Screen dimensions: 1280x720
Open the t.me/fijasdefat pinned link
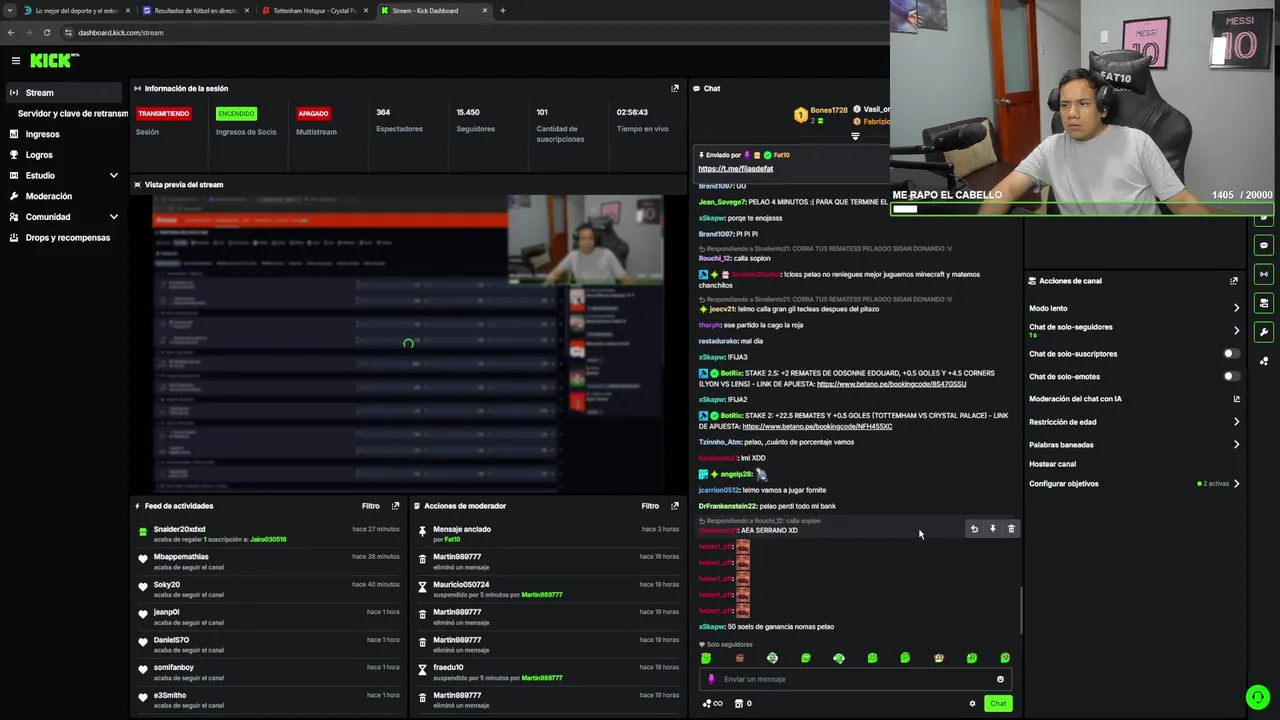coord(735,169)
